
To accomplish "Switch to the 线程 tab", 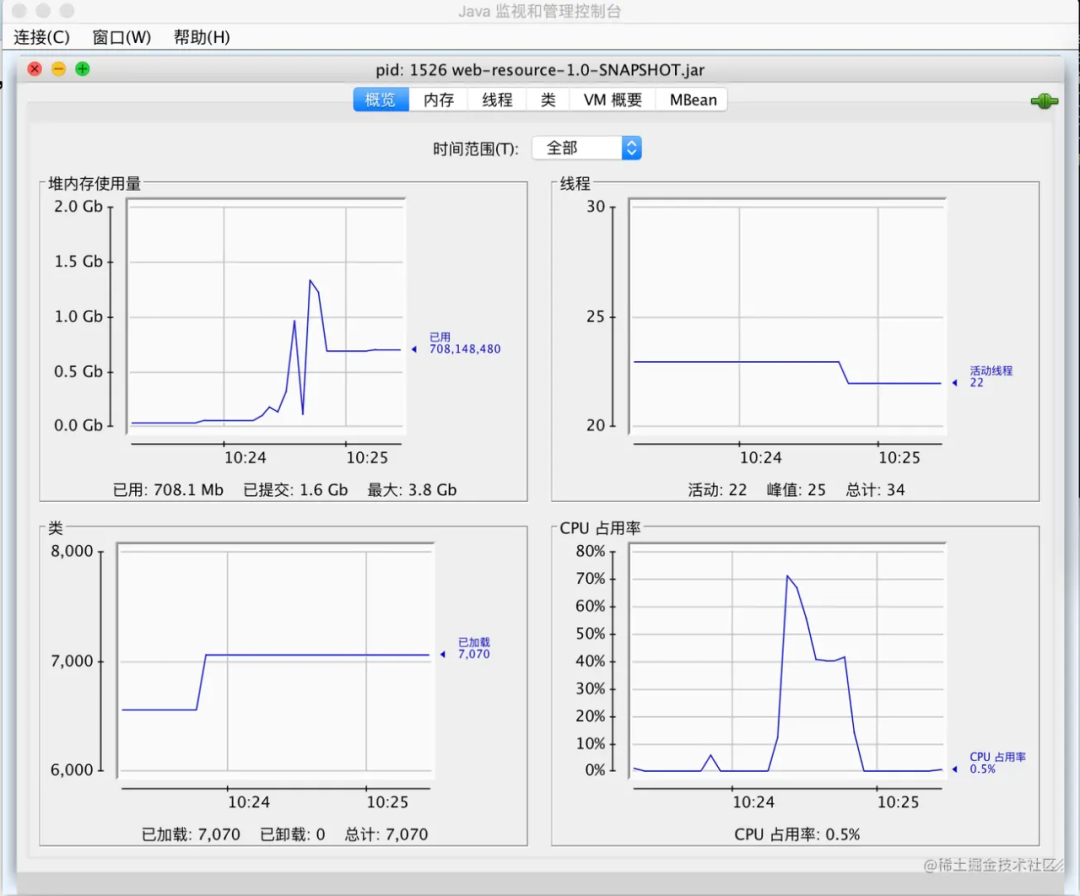I will click(x=497, y=100).
